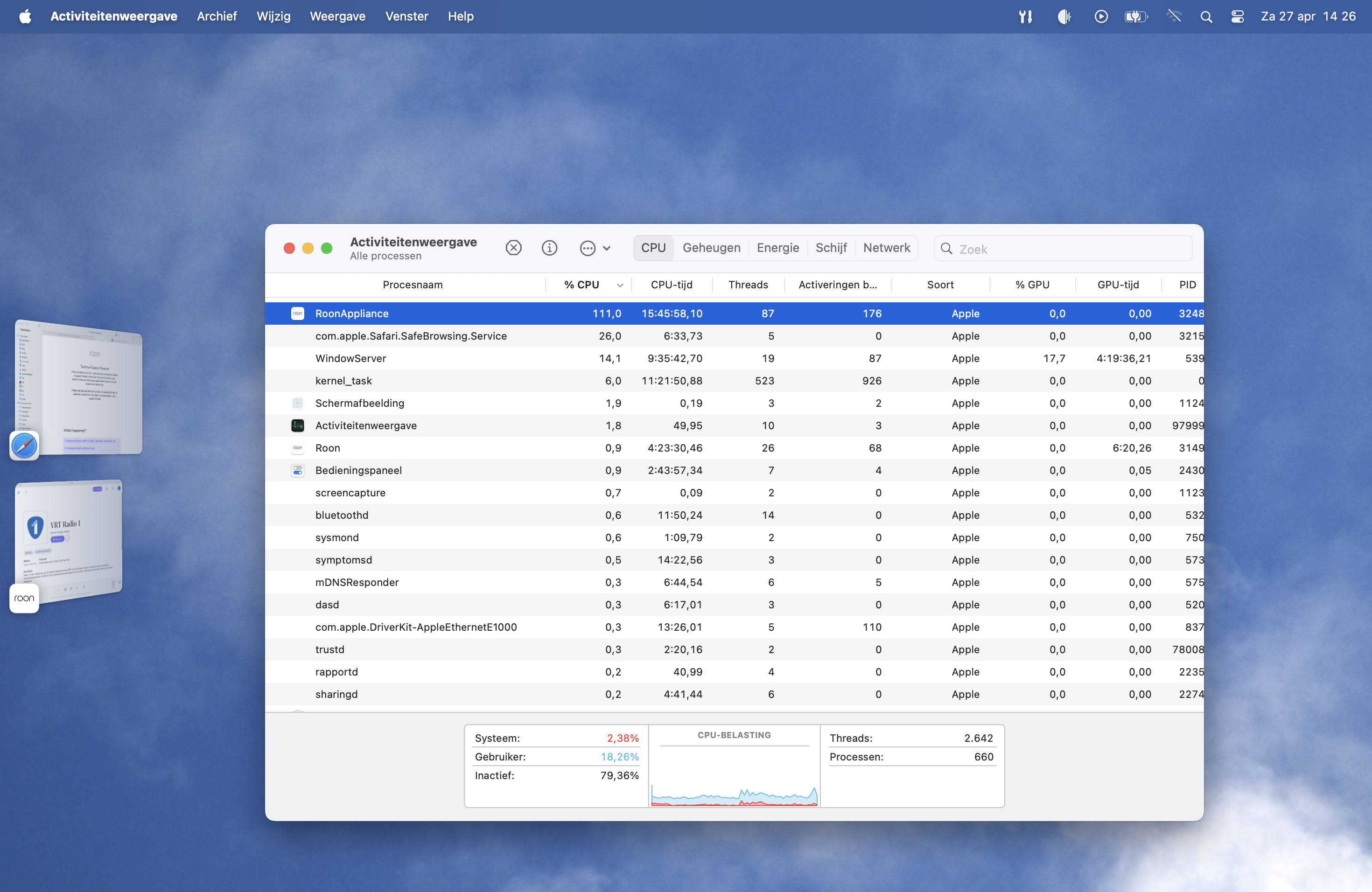1372x892 pixels.
Task: Select the screencapture process row
Action: (x=734, y=493)
